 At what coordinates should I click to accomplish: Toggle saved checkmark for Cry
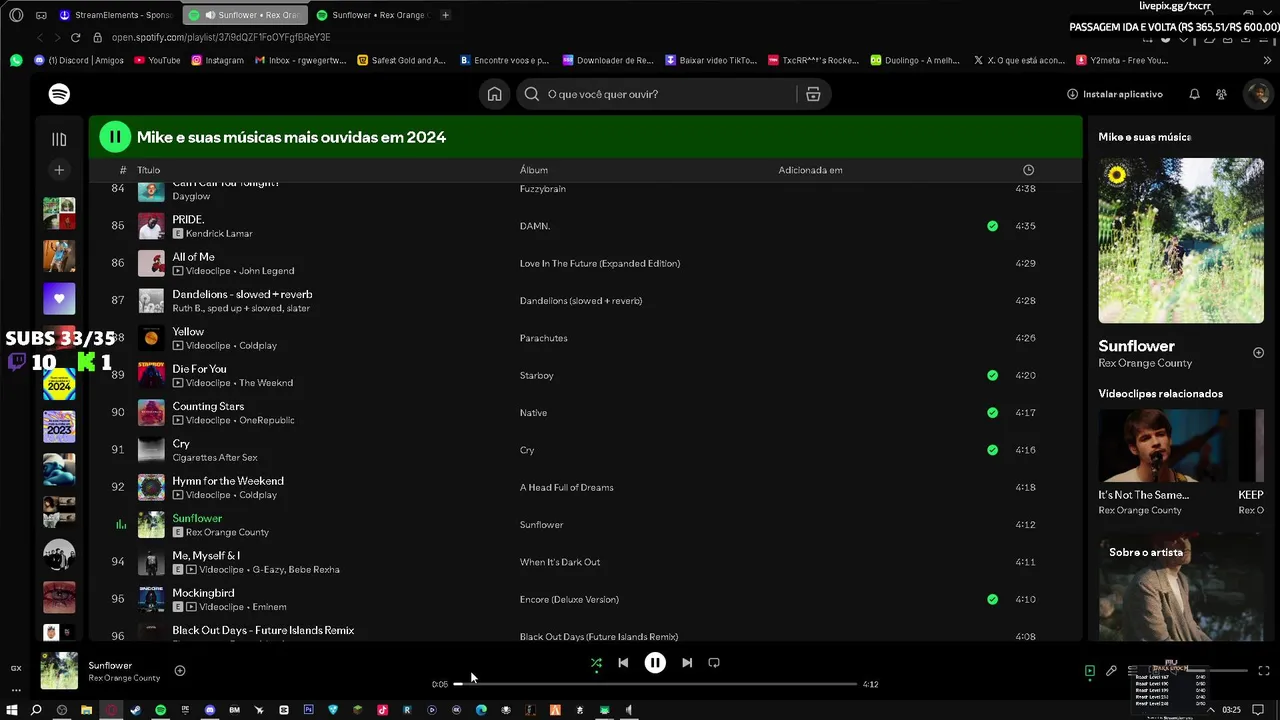(992, 450)
